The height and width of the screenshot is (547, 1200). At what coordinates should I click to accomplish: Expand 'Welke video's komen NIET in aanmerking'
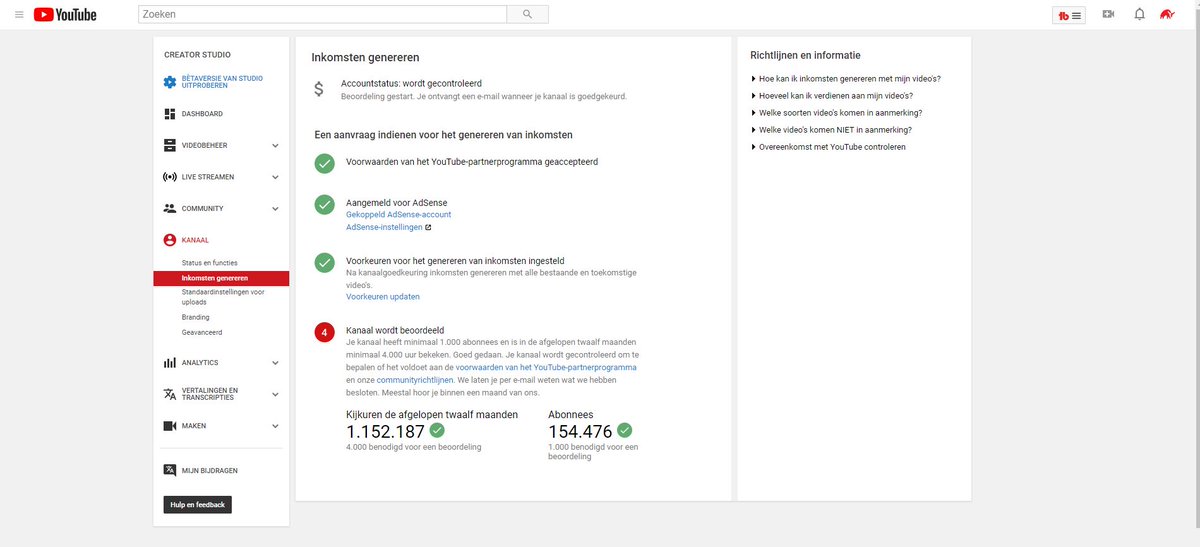pyautogui.click(x=831, y=130)
